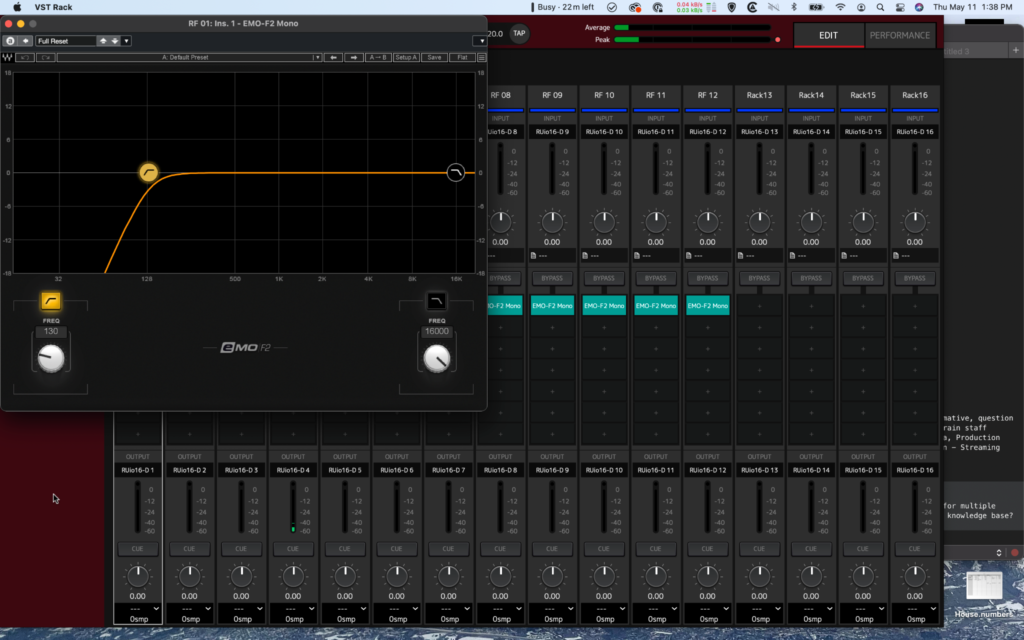Click the low-pass frequency value field 16000
The image size is (1024, 640).
click(436, 332)
